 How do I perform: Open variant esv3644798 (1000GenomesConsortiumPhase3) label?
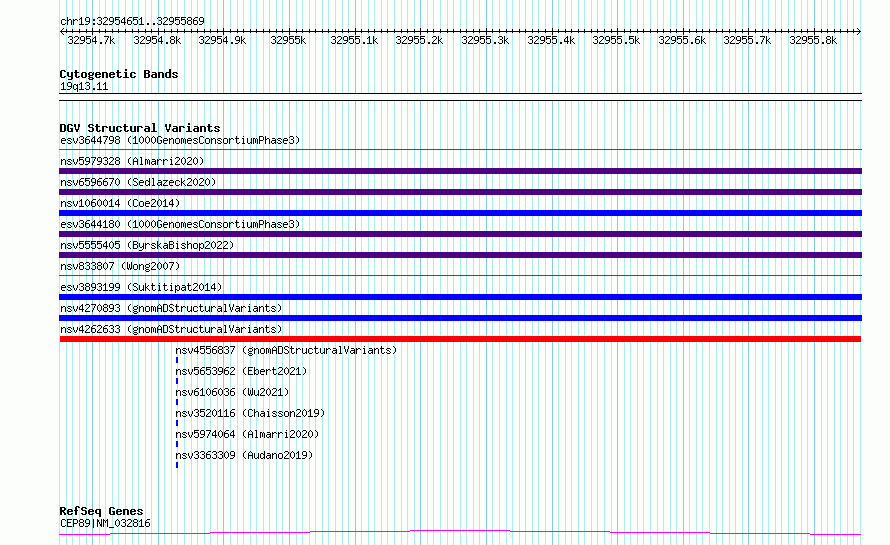[x=180, y=140]
